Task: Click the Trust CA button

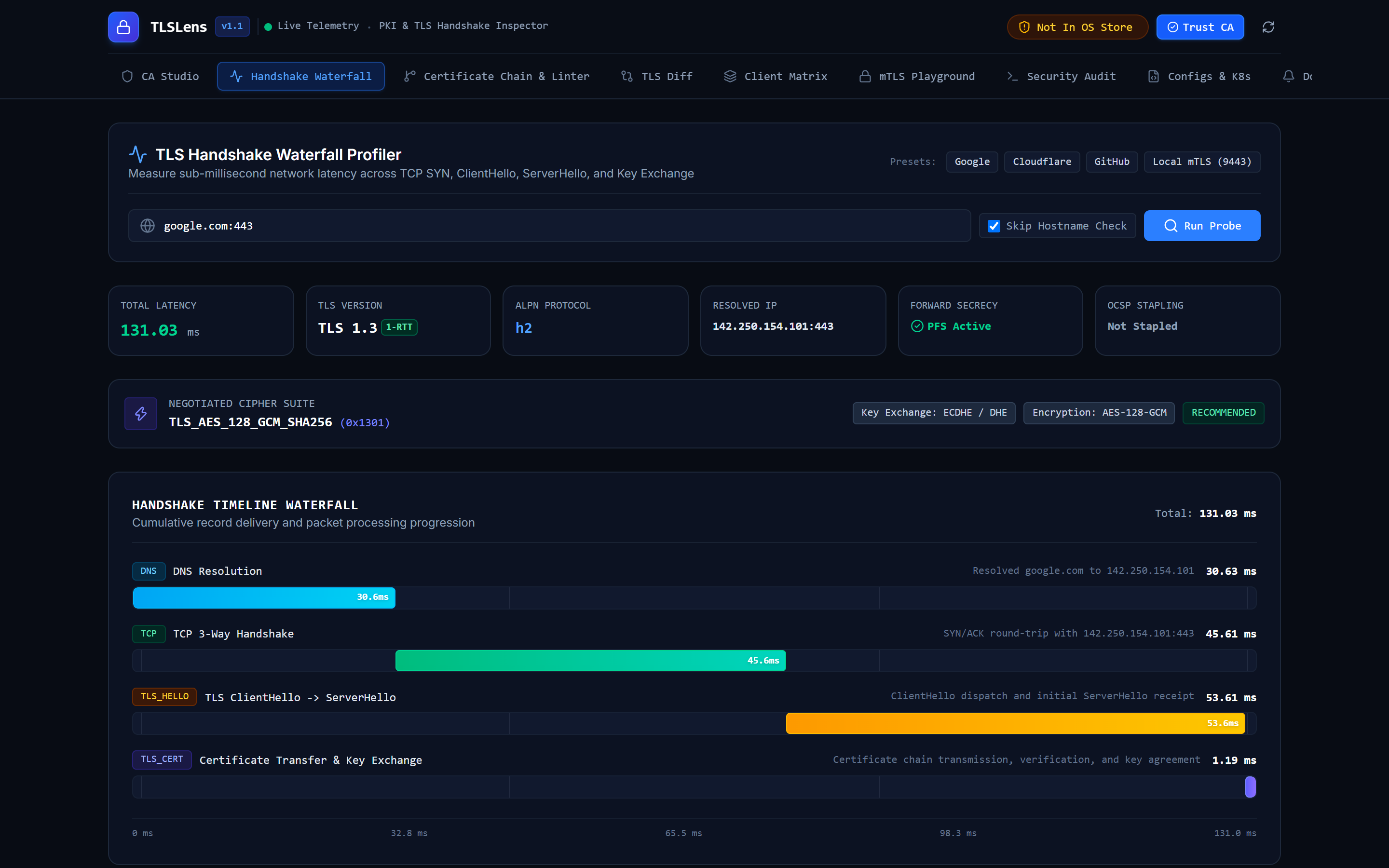Action: [x=1200, y=27]
